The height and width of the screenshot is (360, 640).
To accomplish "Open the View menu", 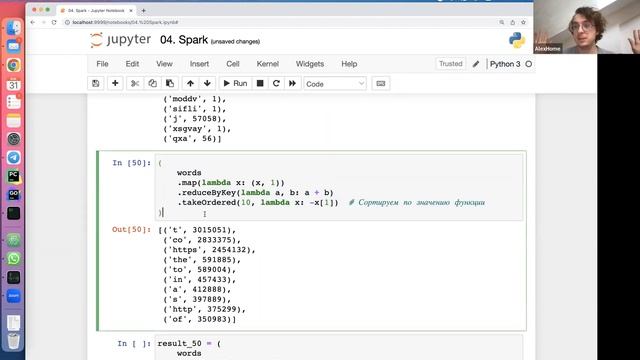I will click(164, 64).
